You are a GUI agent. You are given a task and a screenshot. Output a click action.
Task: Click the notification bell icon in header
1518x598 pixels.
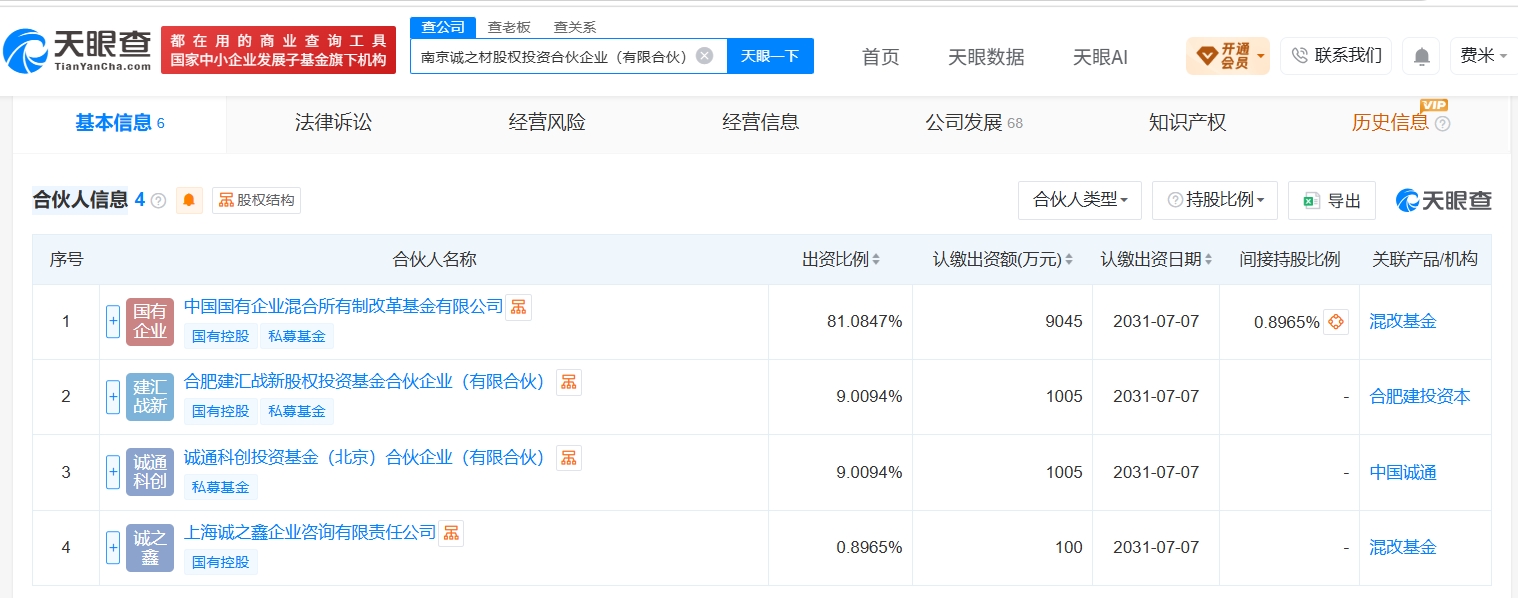[x=1421, y=56]
